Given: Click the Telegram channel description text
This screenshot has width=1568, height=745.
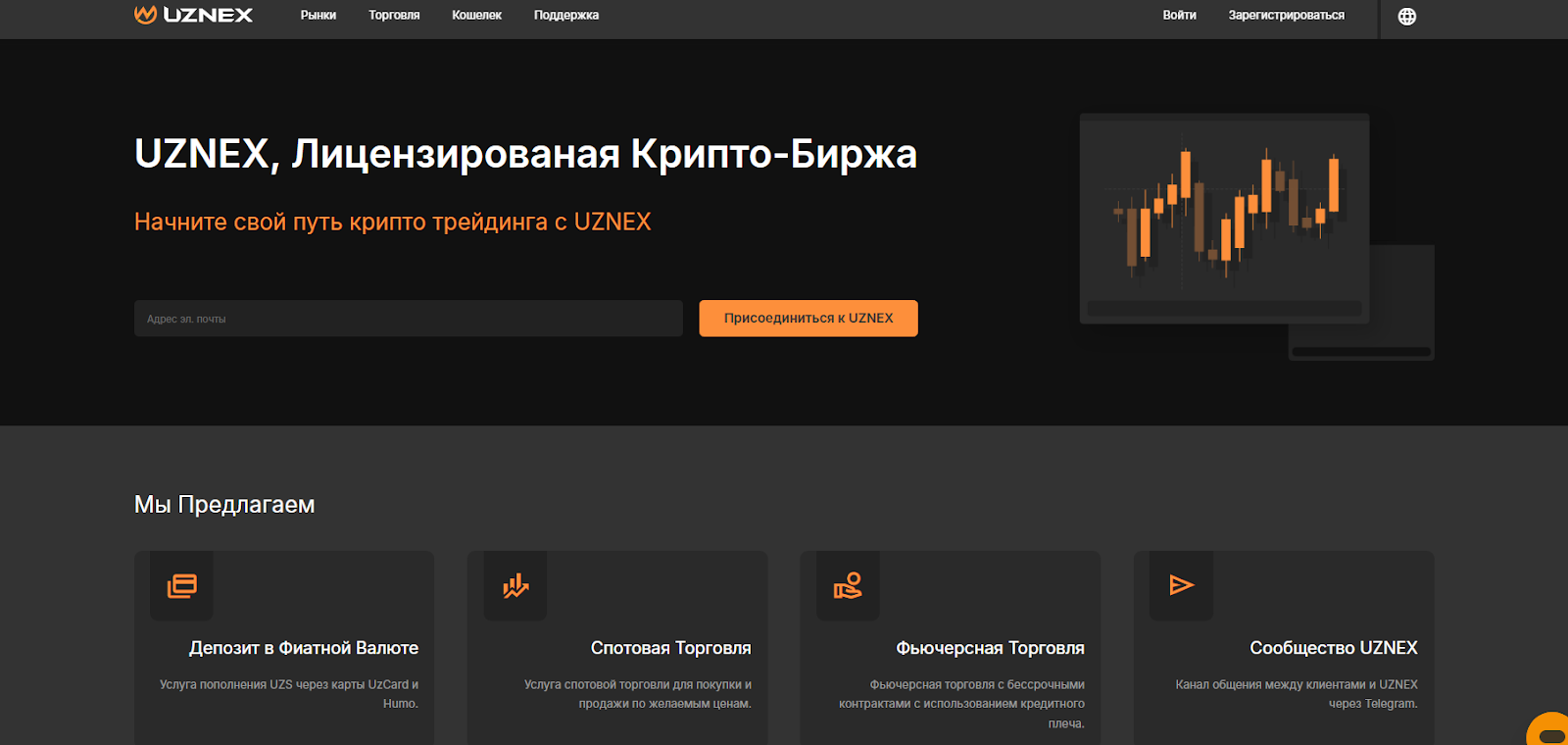Looking at the screenshot, I should (x=1297, y=694).
